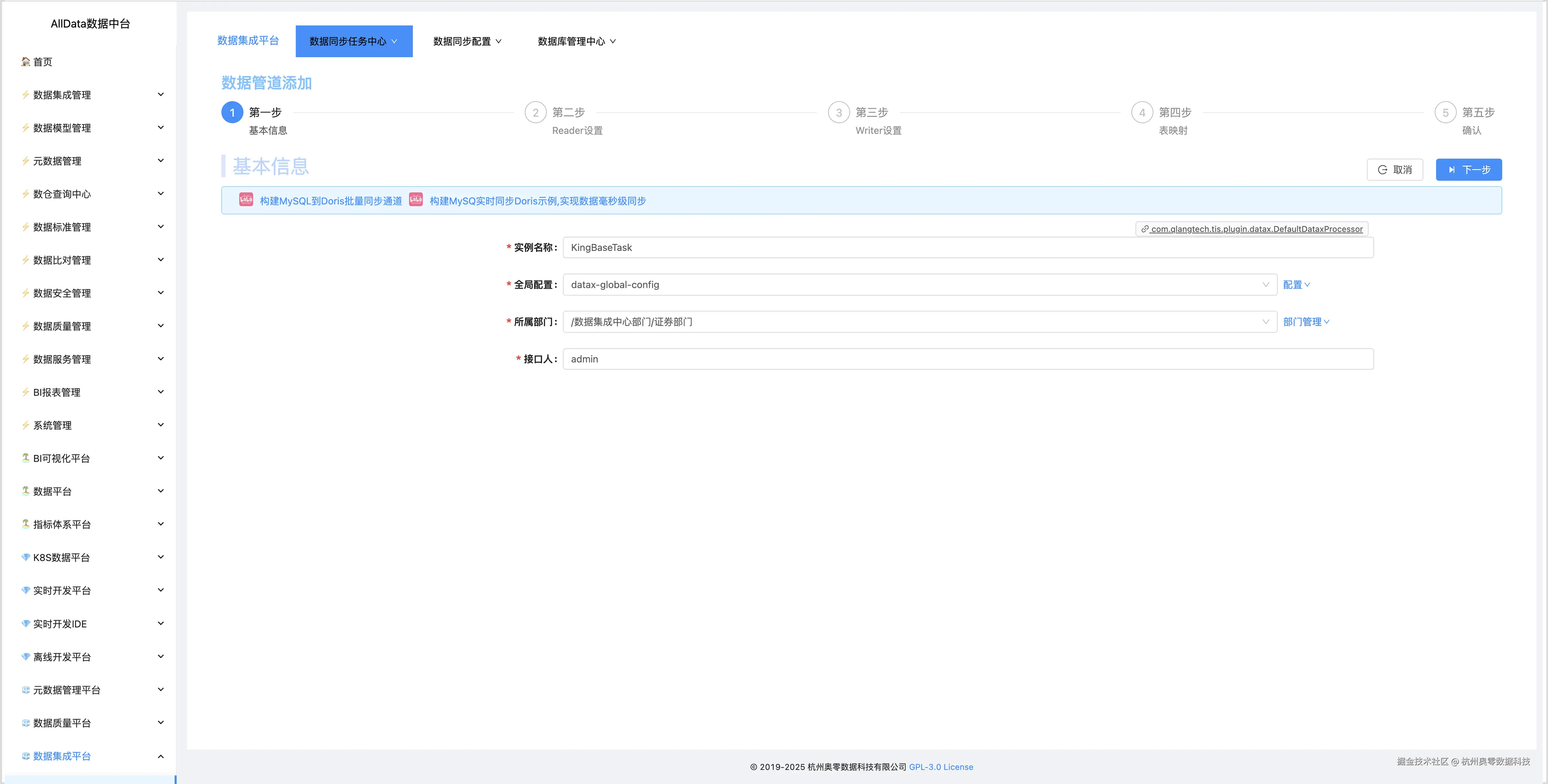Image resolution: width=1548 pixels, height=784 pixels.
Task: Open the GPL-3.0 License link
Action: pyautogui.click(x=941, y=767)
